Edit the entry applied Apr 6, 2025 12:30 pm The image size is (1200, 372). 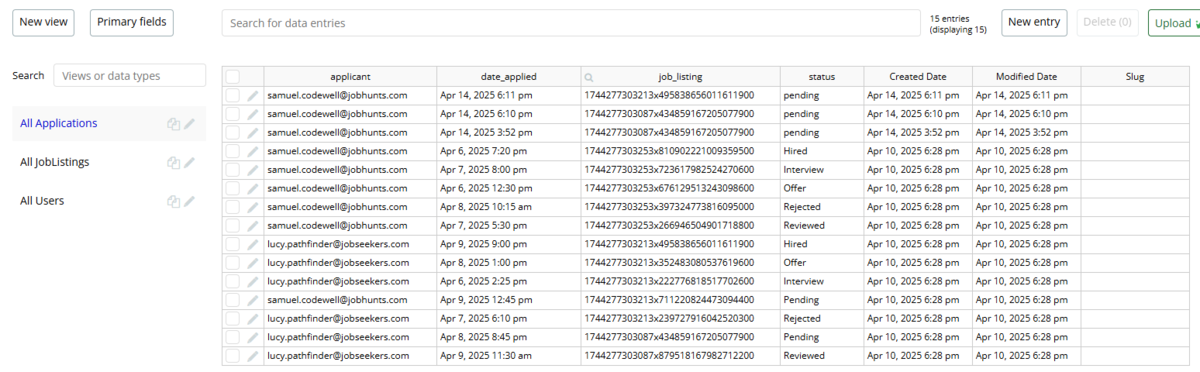253,188
